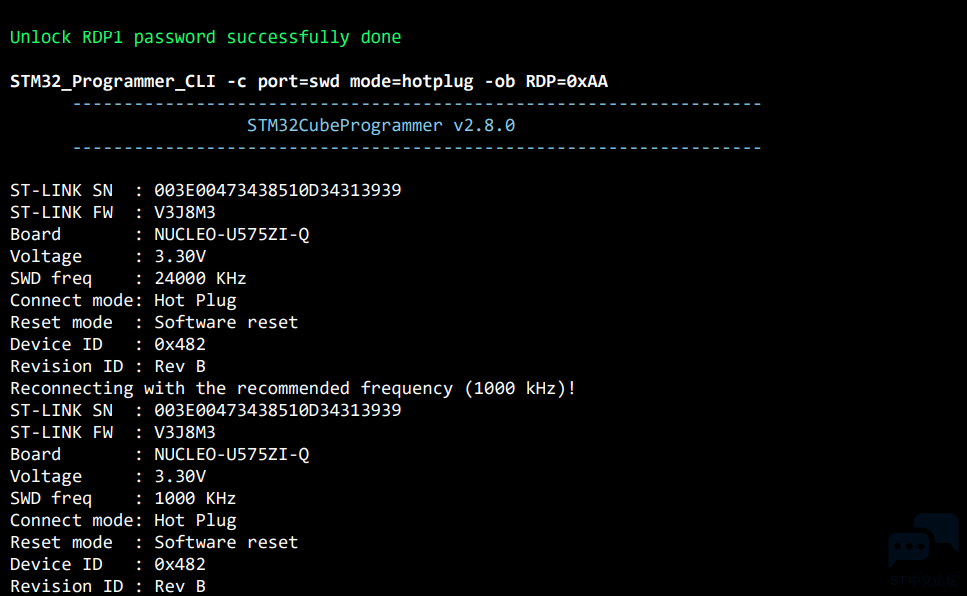Click the SWD freq 1000 KHz value
The image size is (967, 596).
(x=195, y=499)
